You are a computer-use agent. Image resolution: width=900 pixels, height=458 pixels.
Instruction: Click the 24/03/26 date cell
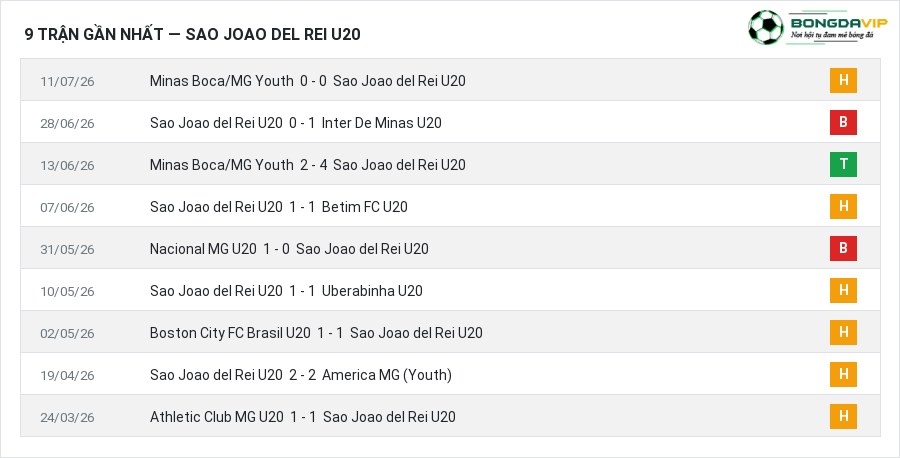[67, 417]
